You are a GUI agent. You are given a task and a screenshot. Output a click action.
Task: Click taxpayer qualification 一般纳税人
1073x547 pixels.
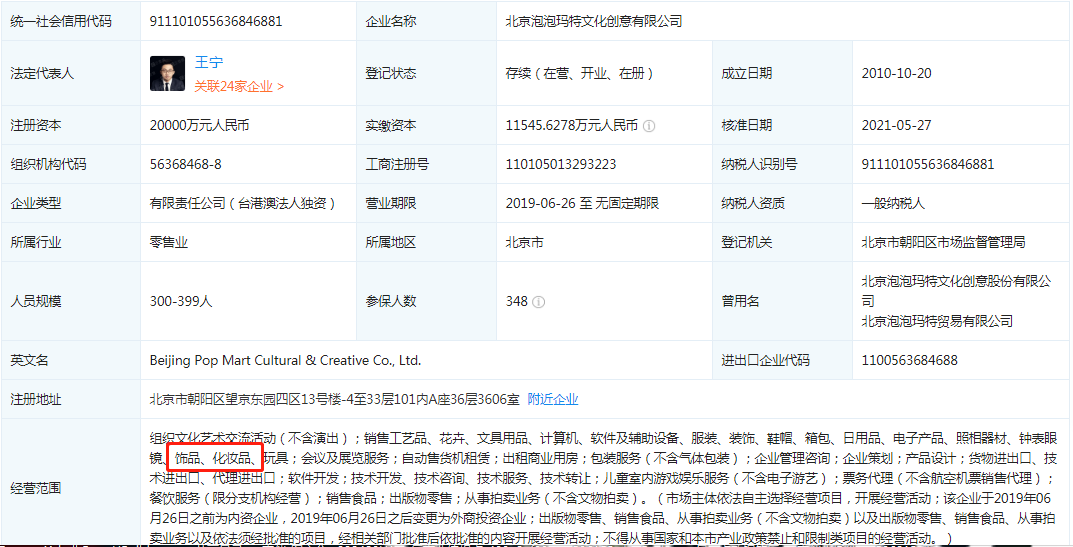[893, 203]
